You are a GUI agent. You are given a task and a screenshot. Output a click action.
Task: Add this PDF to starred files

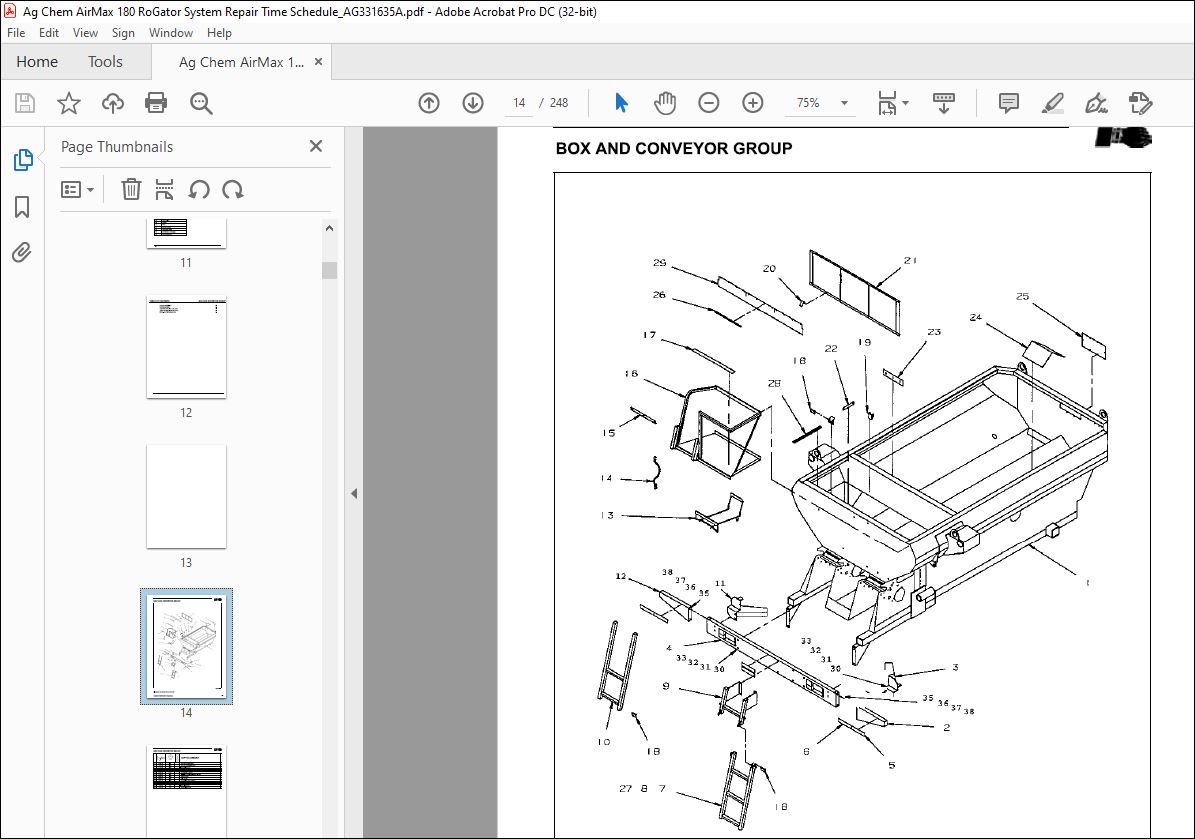pos(69,103)
